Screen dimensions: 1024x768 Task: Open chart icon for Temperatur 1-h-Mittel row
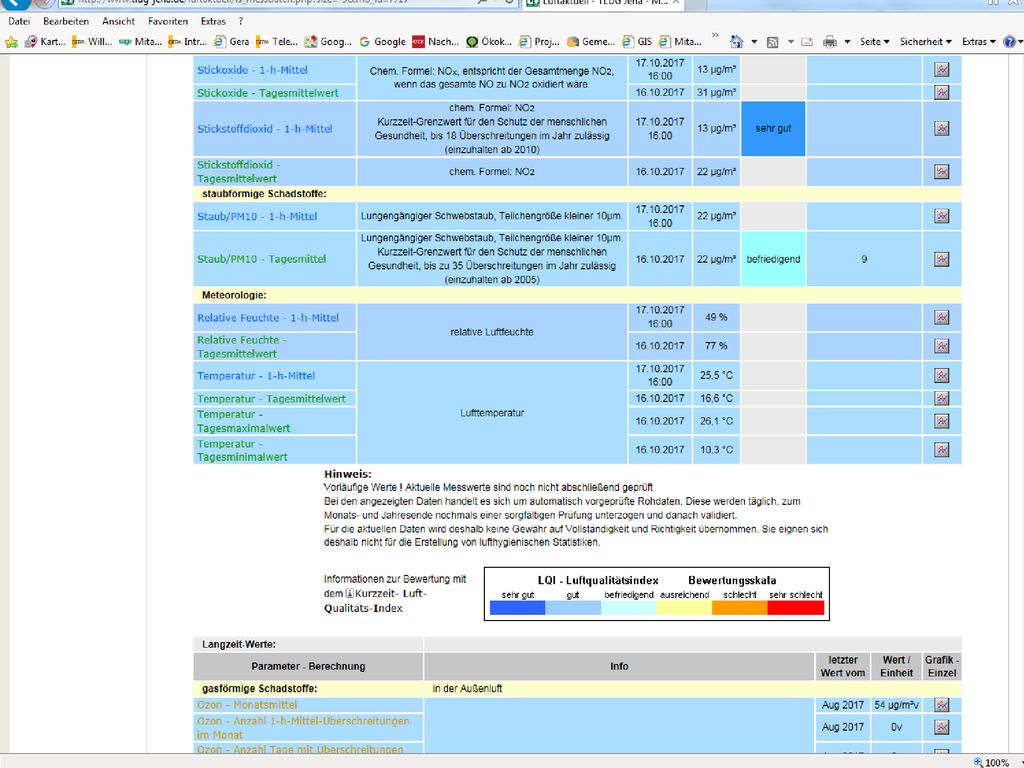tap(941, 376)
